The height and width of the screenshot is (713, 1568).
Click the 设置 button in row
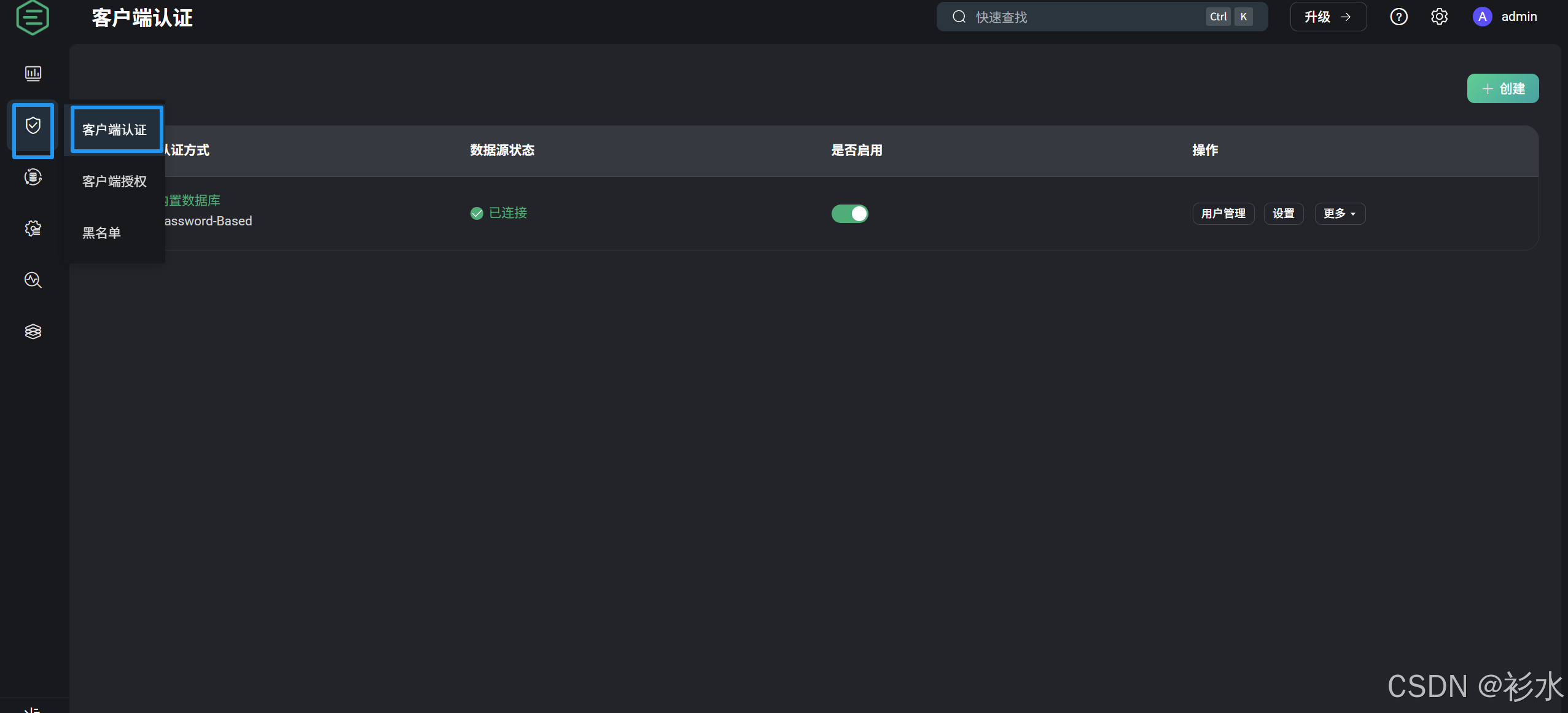pos(1283,214)
